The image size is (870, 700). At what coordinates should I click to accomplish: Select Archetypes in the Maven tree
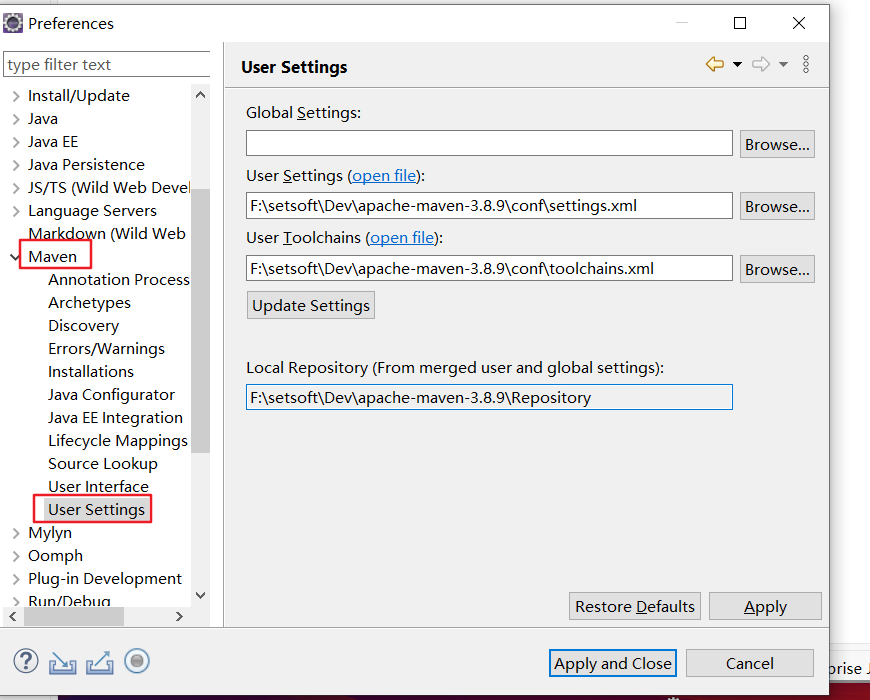[x=89, y=303]
